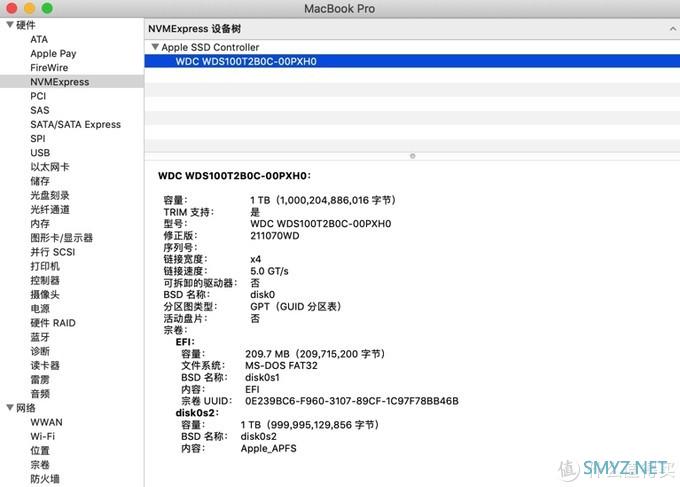
Task: Click the Apple_APFS content value
Action: 268,449
